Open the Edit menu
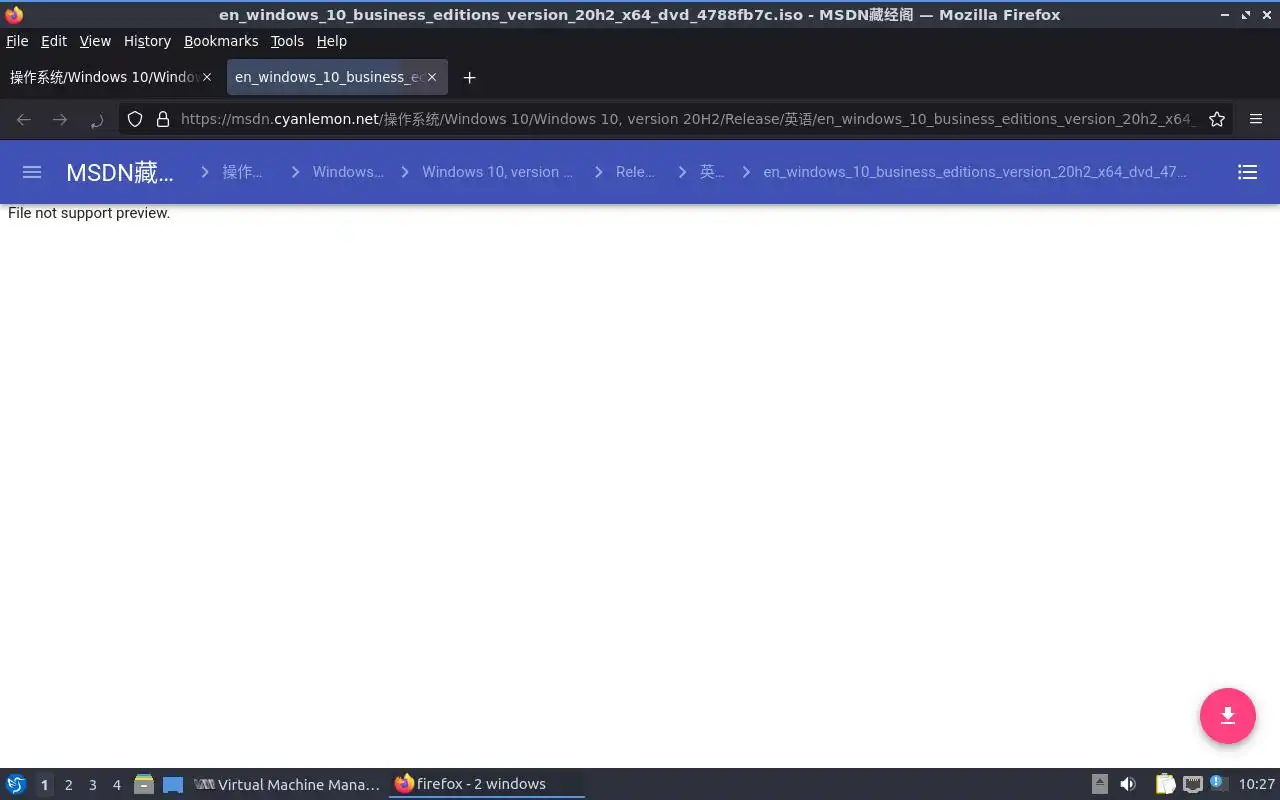 click(54, 41)
